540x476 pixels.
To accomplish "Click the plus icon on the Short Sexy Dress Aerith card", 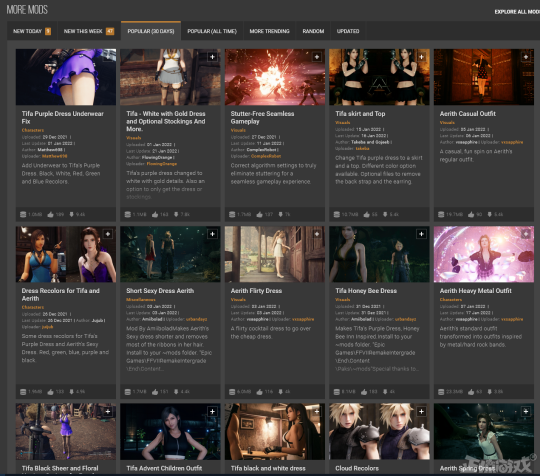I will coord(212,234).
